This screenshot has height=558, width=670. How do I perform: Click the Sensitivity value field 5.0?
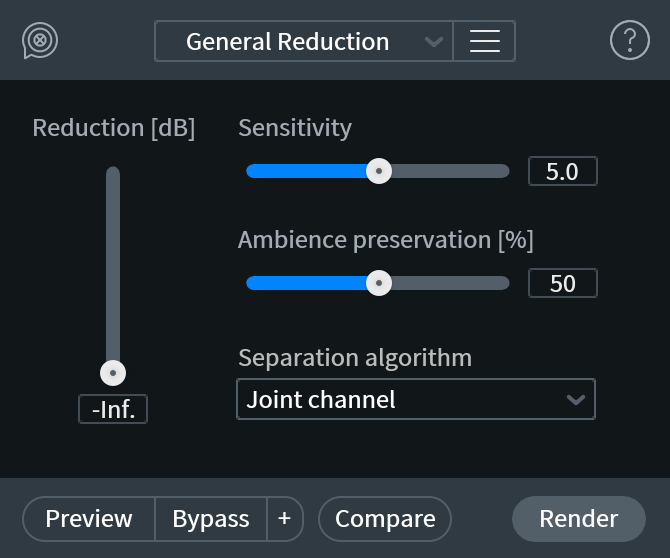[562, 171]
